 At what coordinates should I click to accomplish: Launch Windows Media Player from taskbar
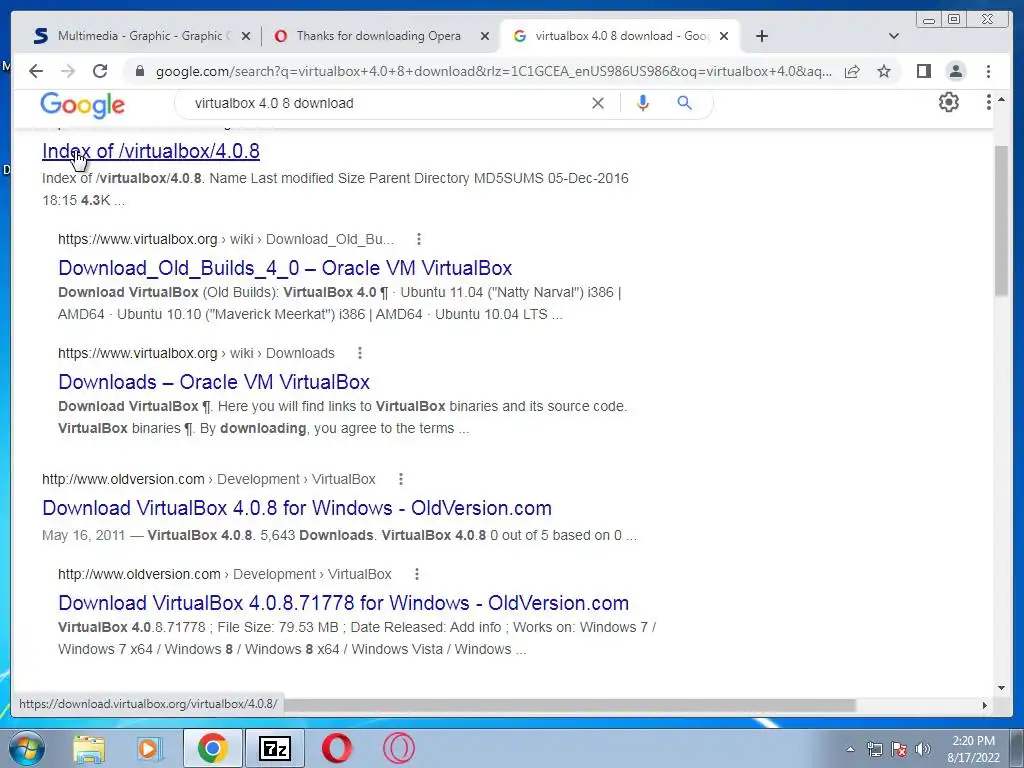(150, 748)
